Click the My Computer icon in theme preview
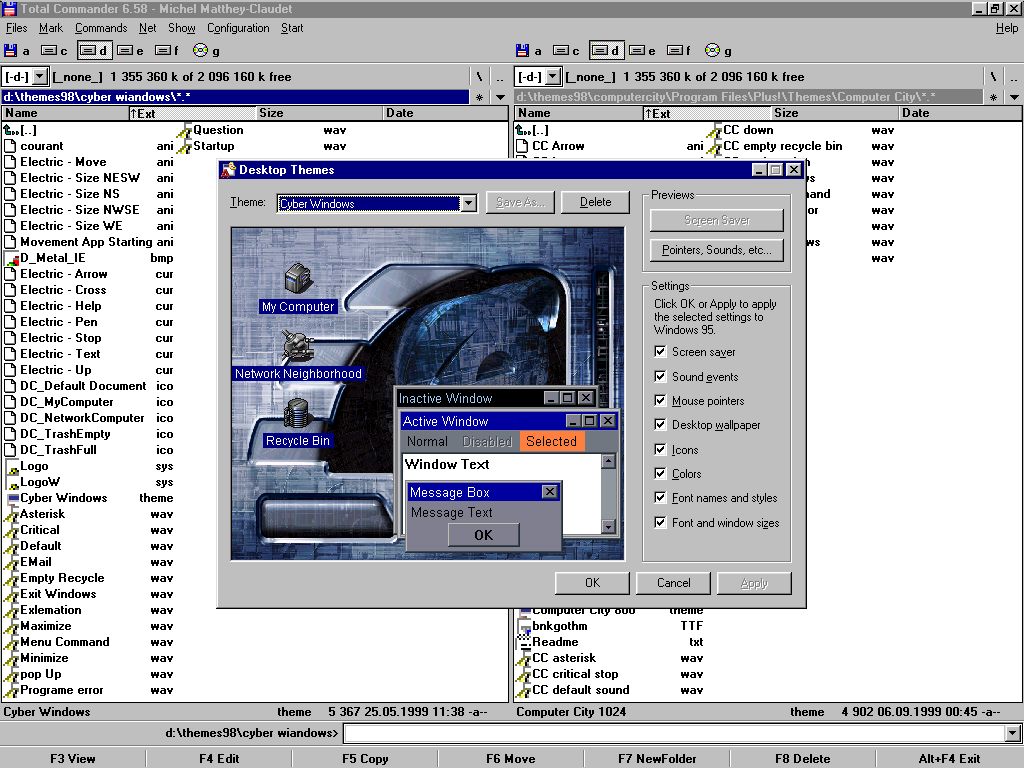This screenshot has height=768, width=1024. coord(298,278)
